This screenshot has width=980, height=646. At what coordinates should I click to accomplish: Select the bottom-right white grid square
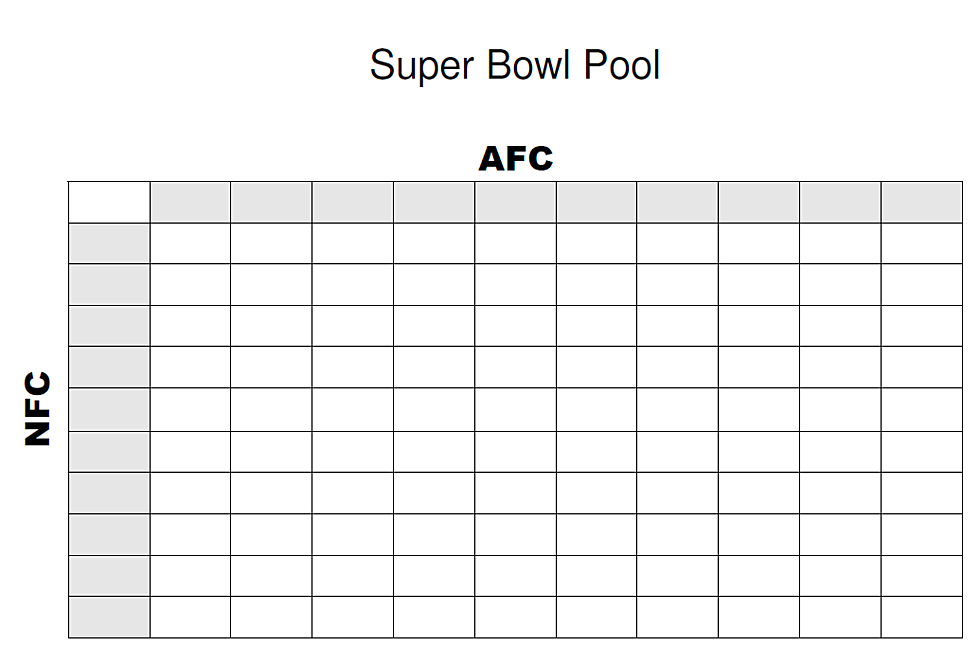pos(922,617)
